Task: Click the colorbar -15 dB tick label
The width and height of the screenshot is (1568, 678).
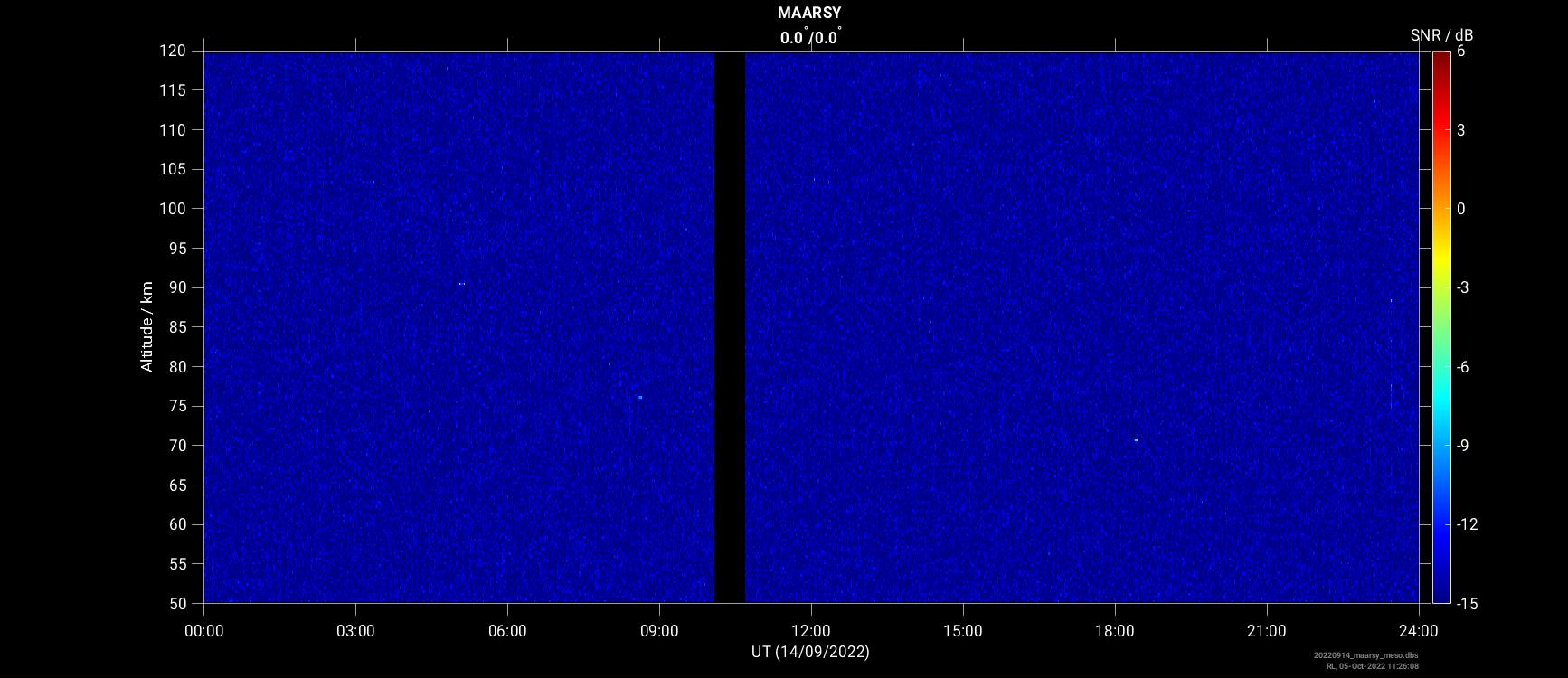Action: pos(1468,604)
